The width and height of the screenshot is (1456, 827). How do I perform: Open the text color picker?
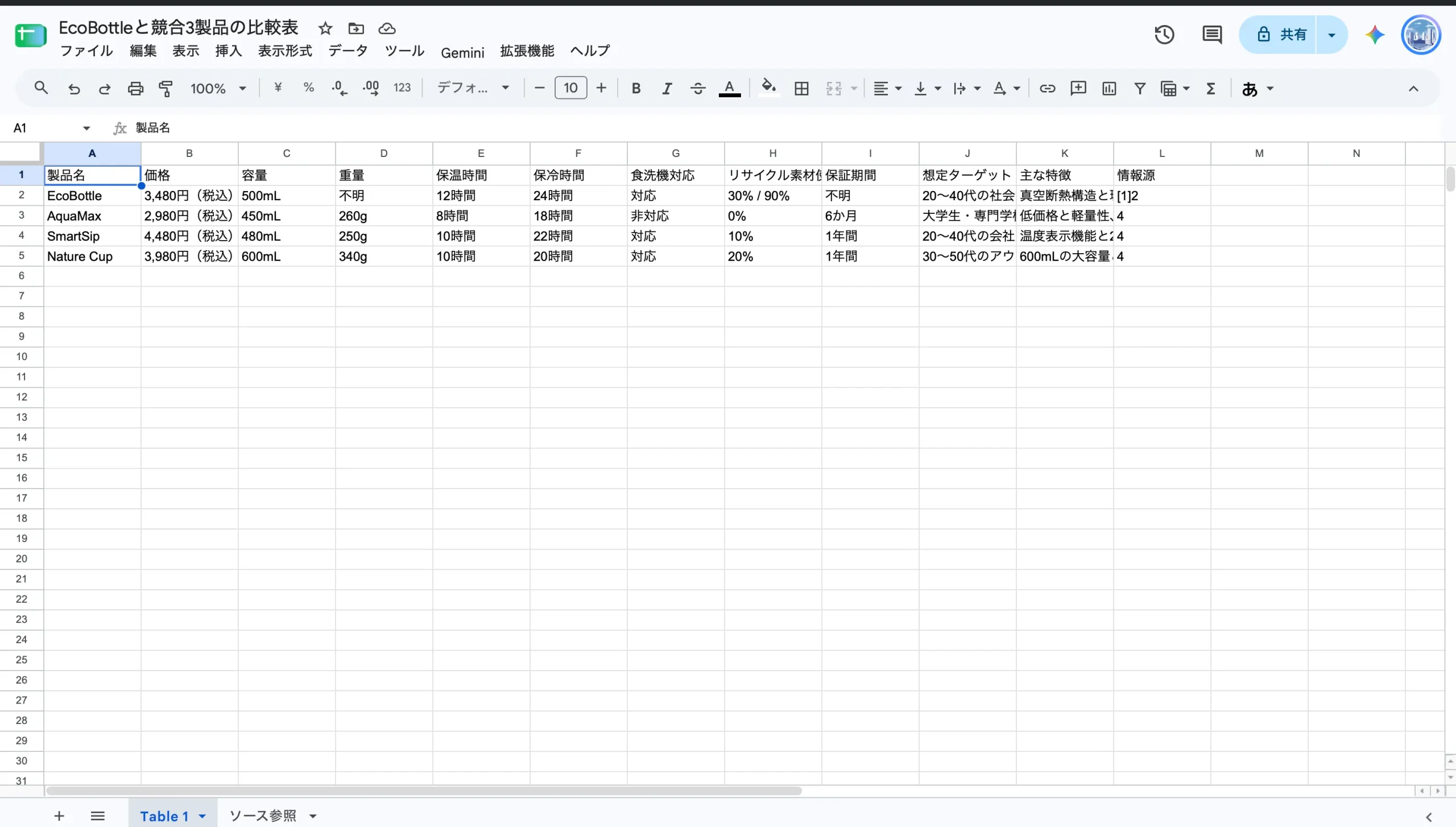(x=729, y=88)
